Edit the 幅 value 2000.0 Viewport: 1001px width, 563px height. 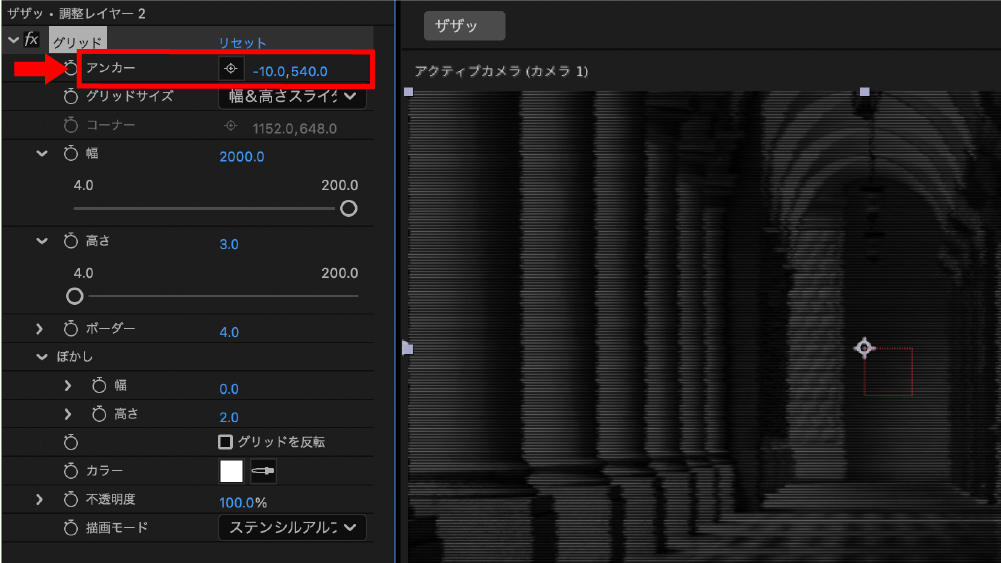pos(241,156)
